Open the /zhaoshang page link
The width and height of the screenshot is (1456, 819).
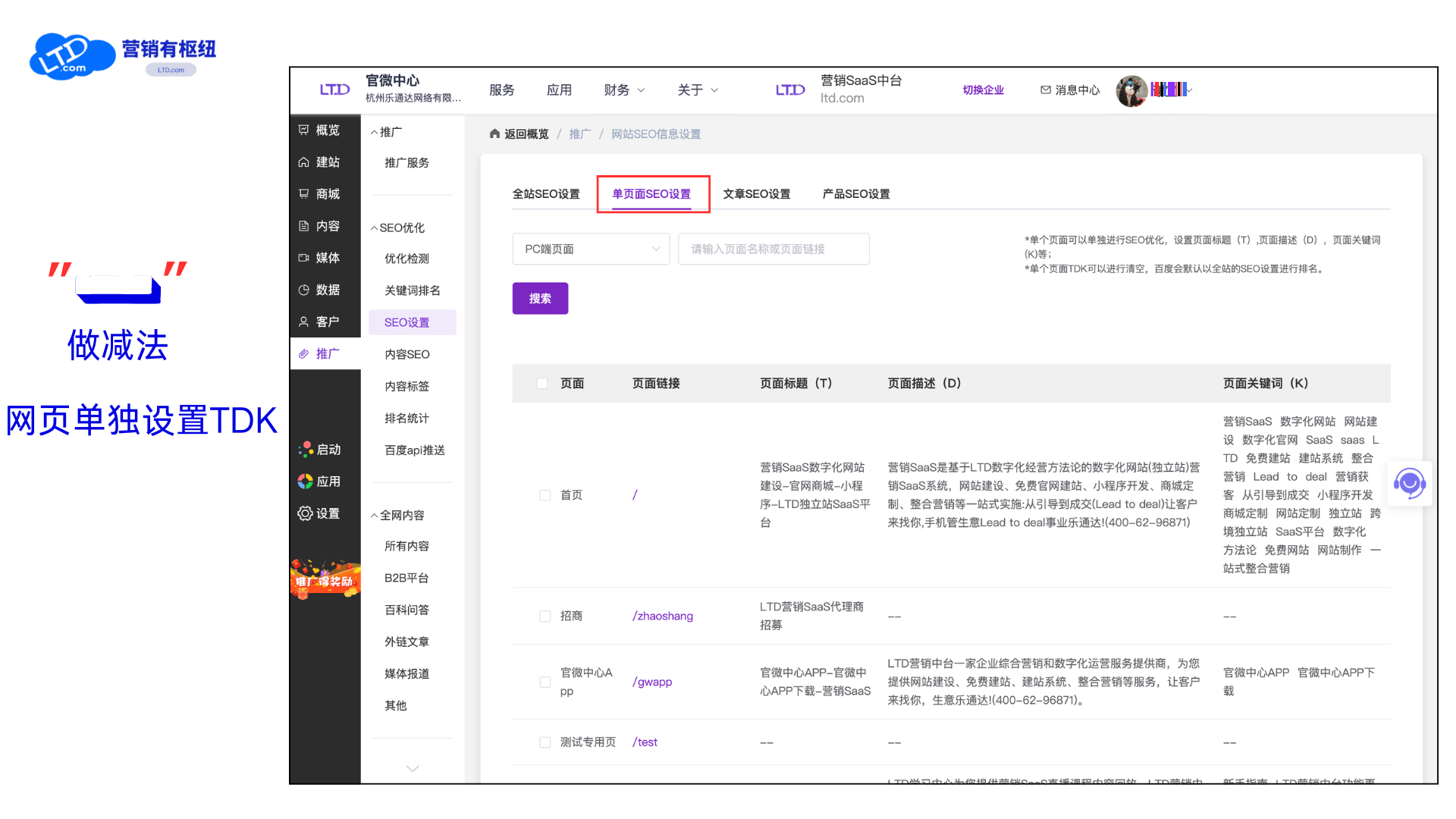(661, 616)
